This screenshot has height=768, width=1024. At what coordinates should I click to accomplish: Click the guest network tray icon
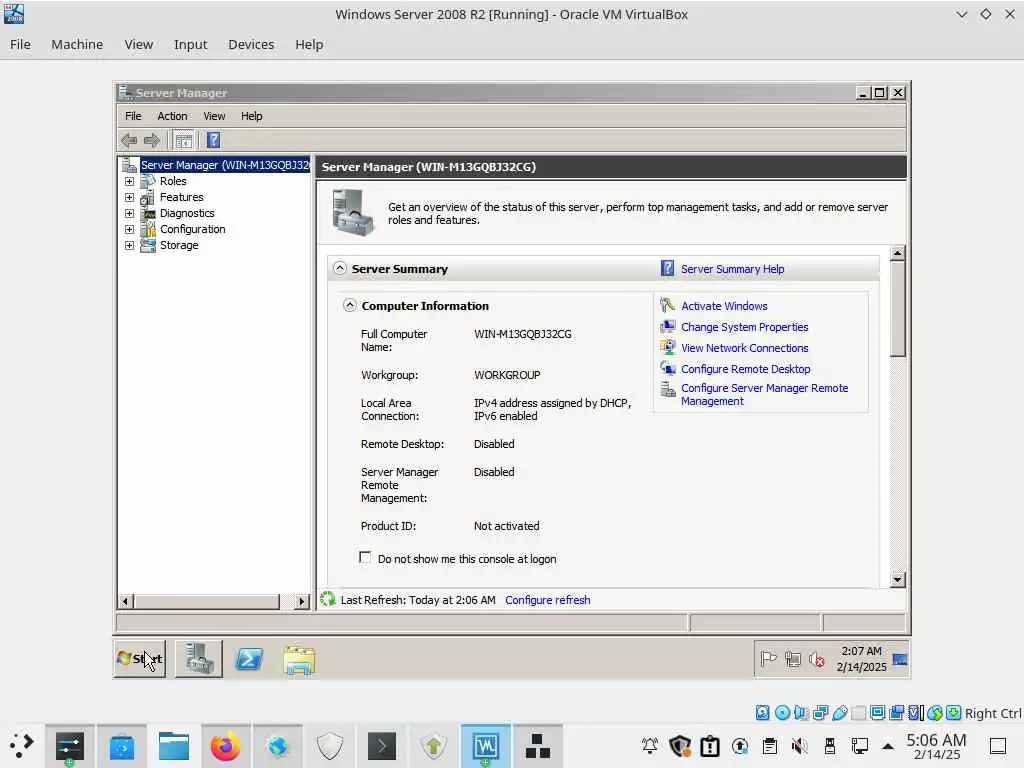pyautogui.click(x=793, y=660)
